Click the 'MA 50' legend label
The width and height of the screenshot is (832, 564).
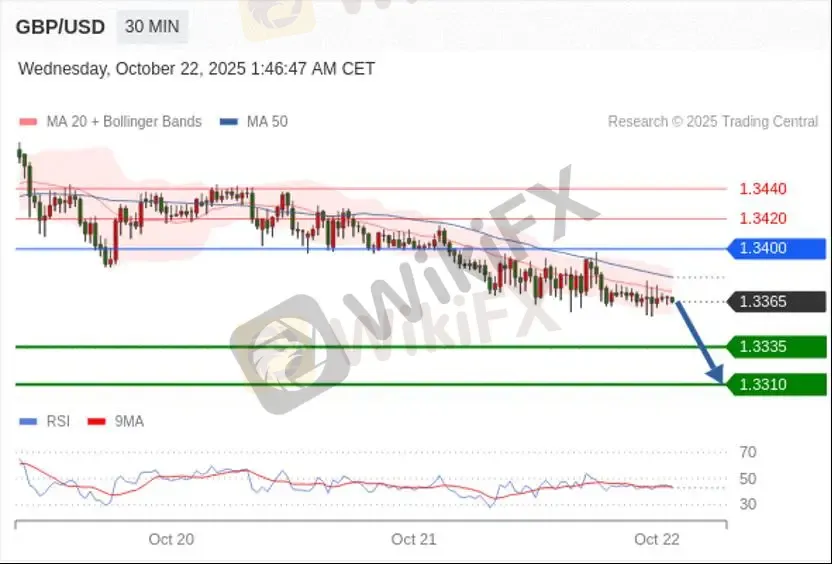click(x=267, y=122)
